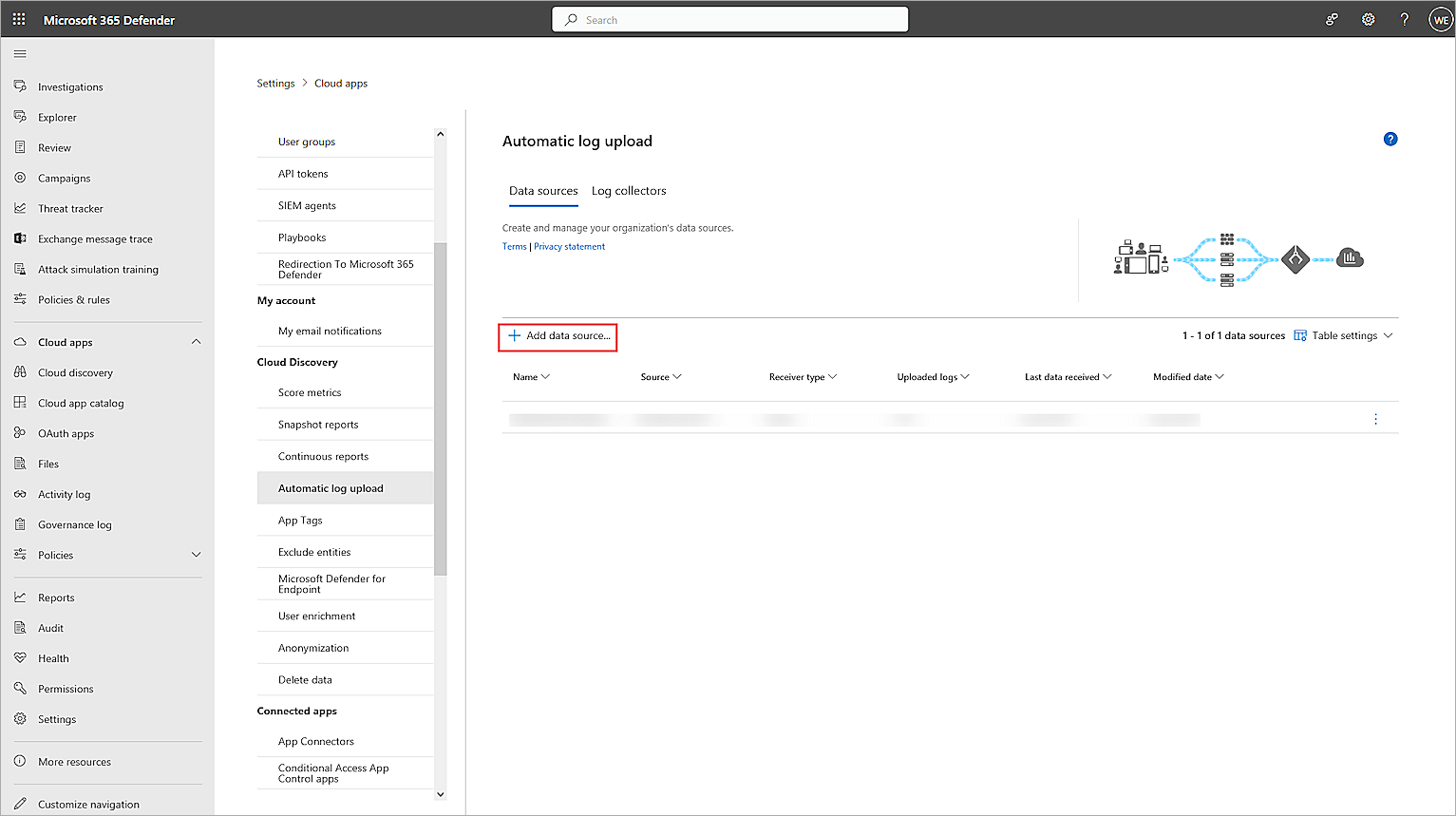Open Exchange message trace
This screenshot has height=816, width=1456.
(x=97, y=238)
